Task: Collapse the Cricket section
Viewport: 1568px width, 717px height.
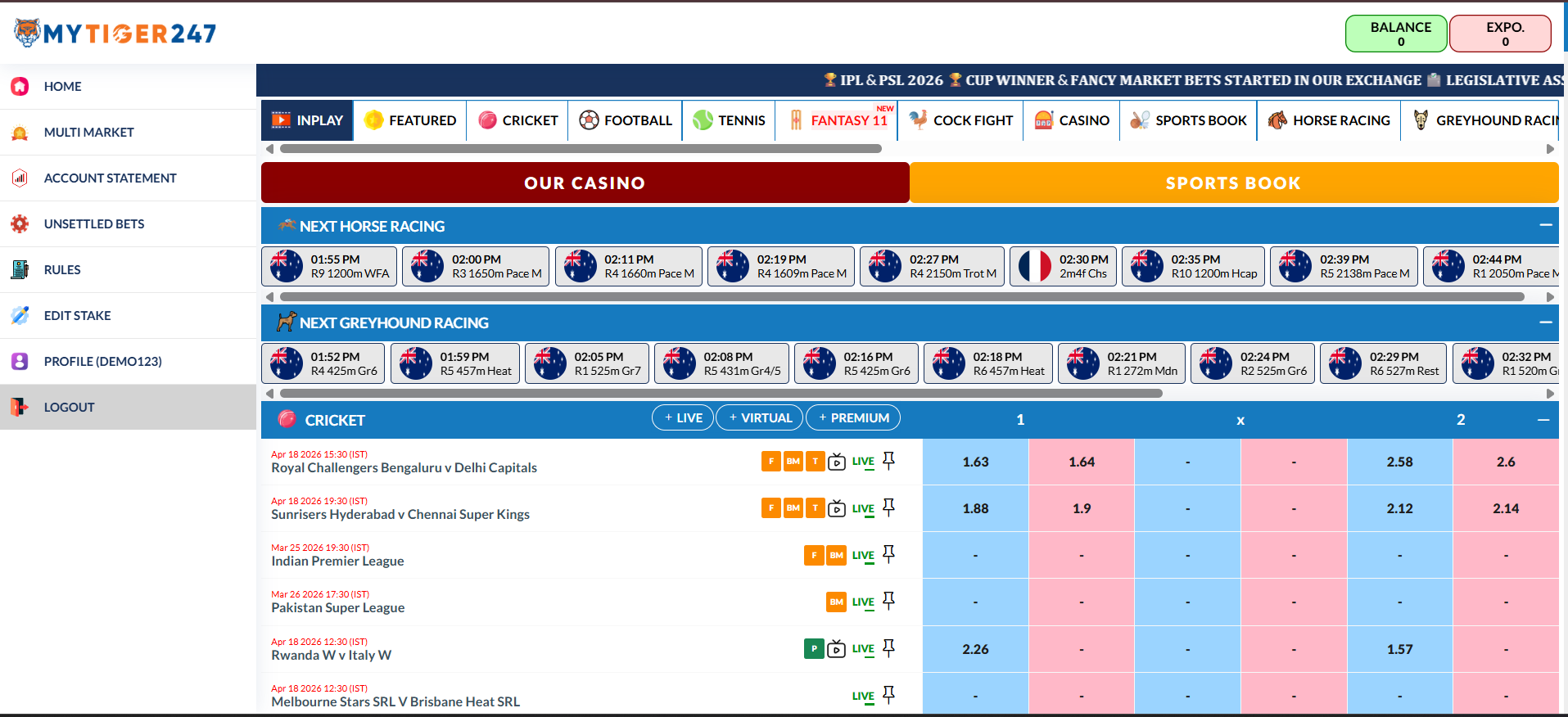Action: click(x=1543, y=420)
